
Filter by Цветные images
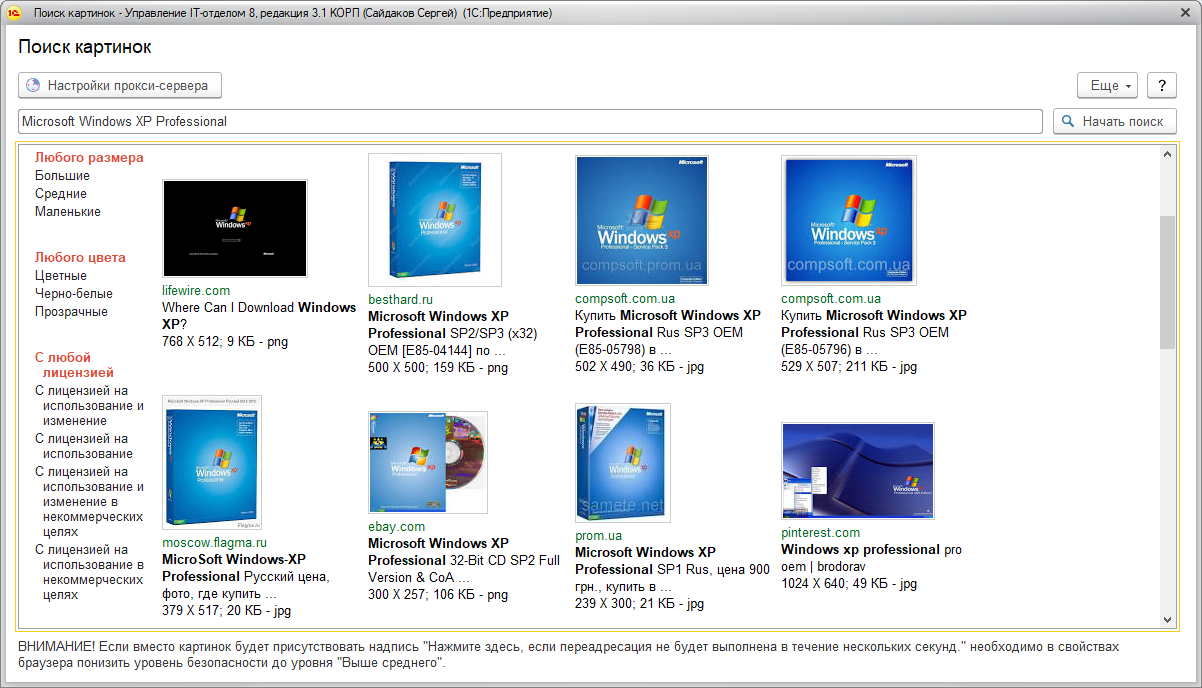[61, 275]
